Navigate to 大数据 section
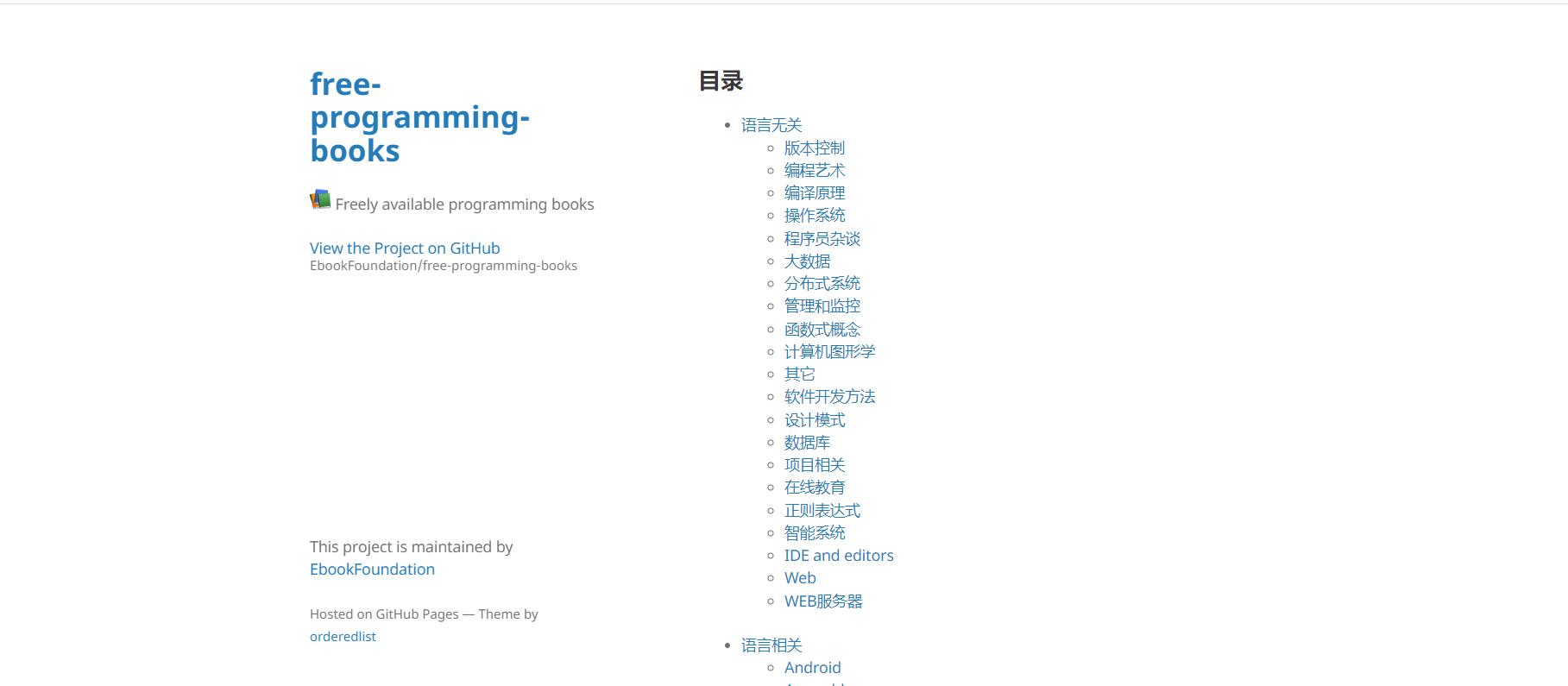1568x686 pixels. [807, 261]
